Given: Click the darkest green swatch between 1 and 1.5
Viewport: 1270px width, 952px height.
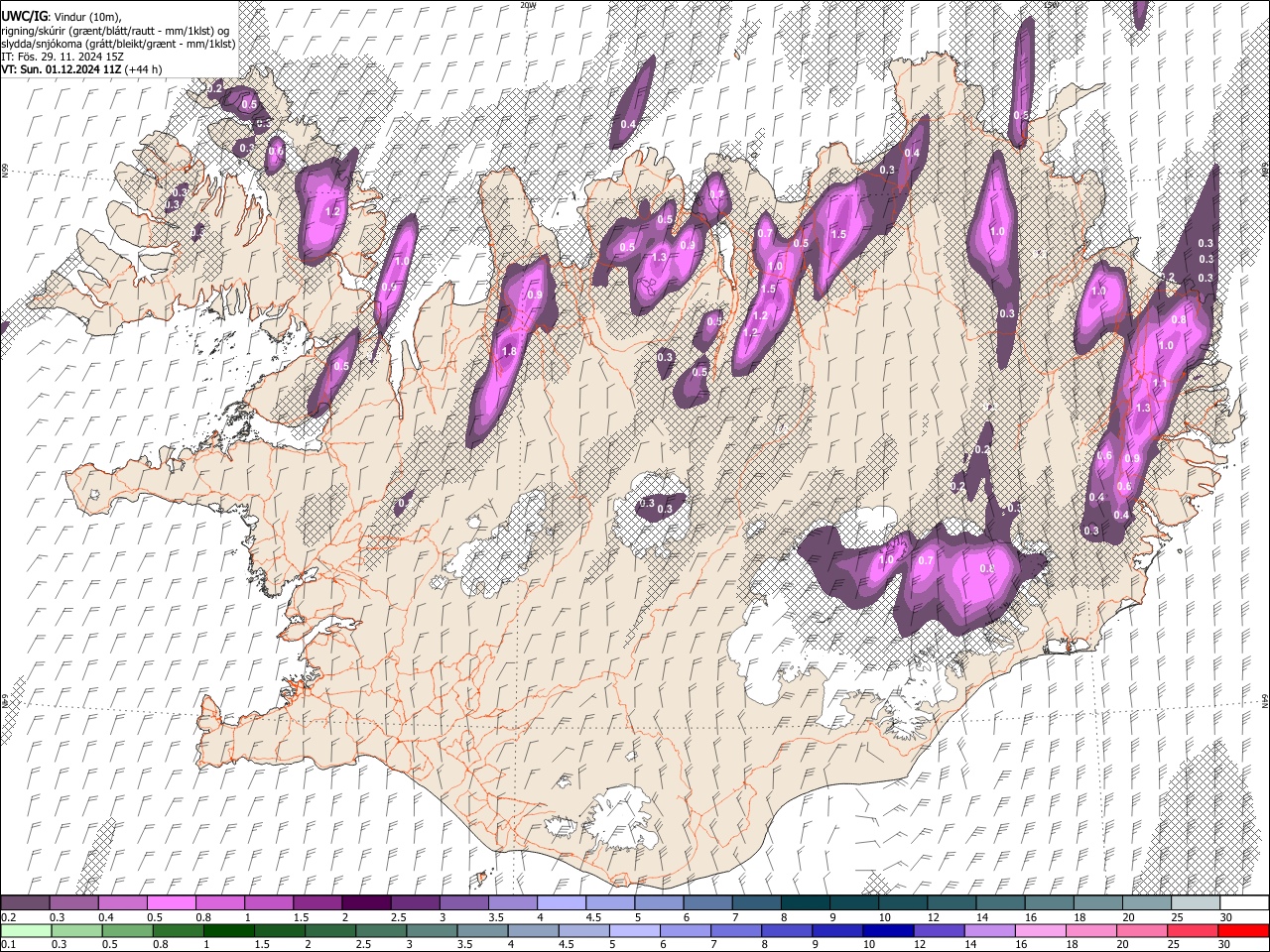Looking at the screenshot, I should [227, 930].
